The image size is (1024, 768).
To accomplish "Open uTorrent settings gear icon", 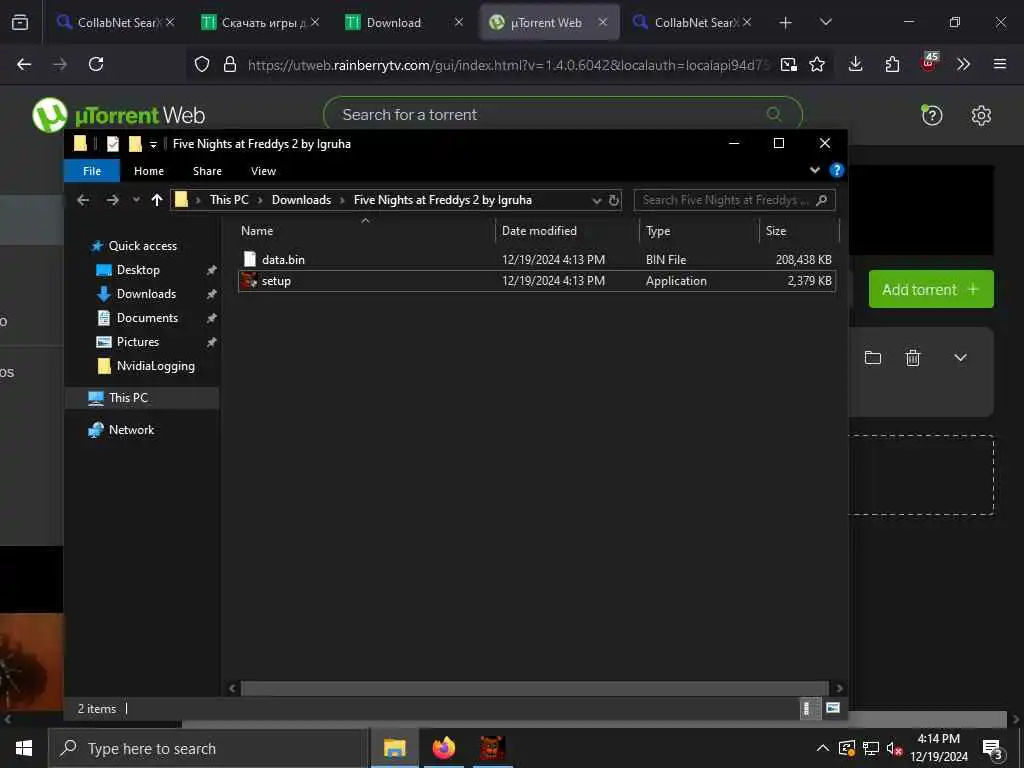I will point(981,116).
